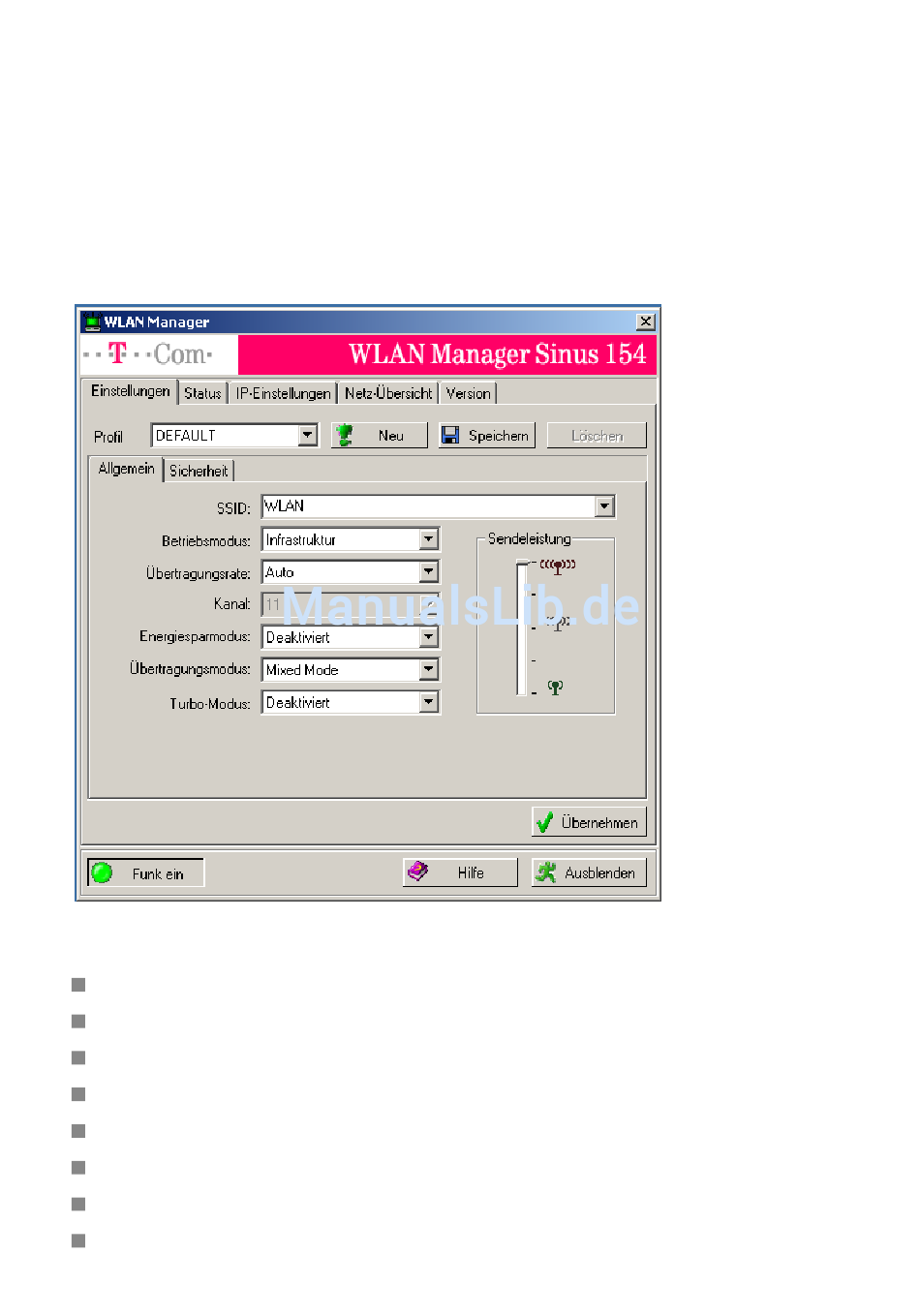This screenshot has height=1316, width=920.
Task: Click the Ausblenden button
Action: (589, 872)
